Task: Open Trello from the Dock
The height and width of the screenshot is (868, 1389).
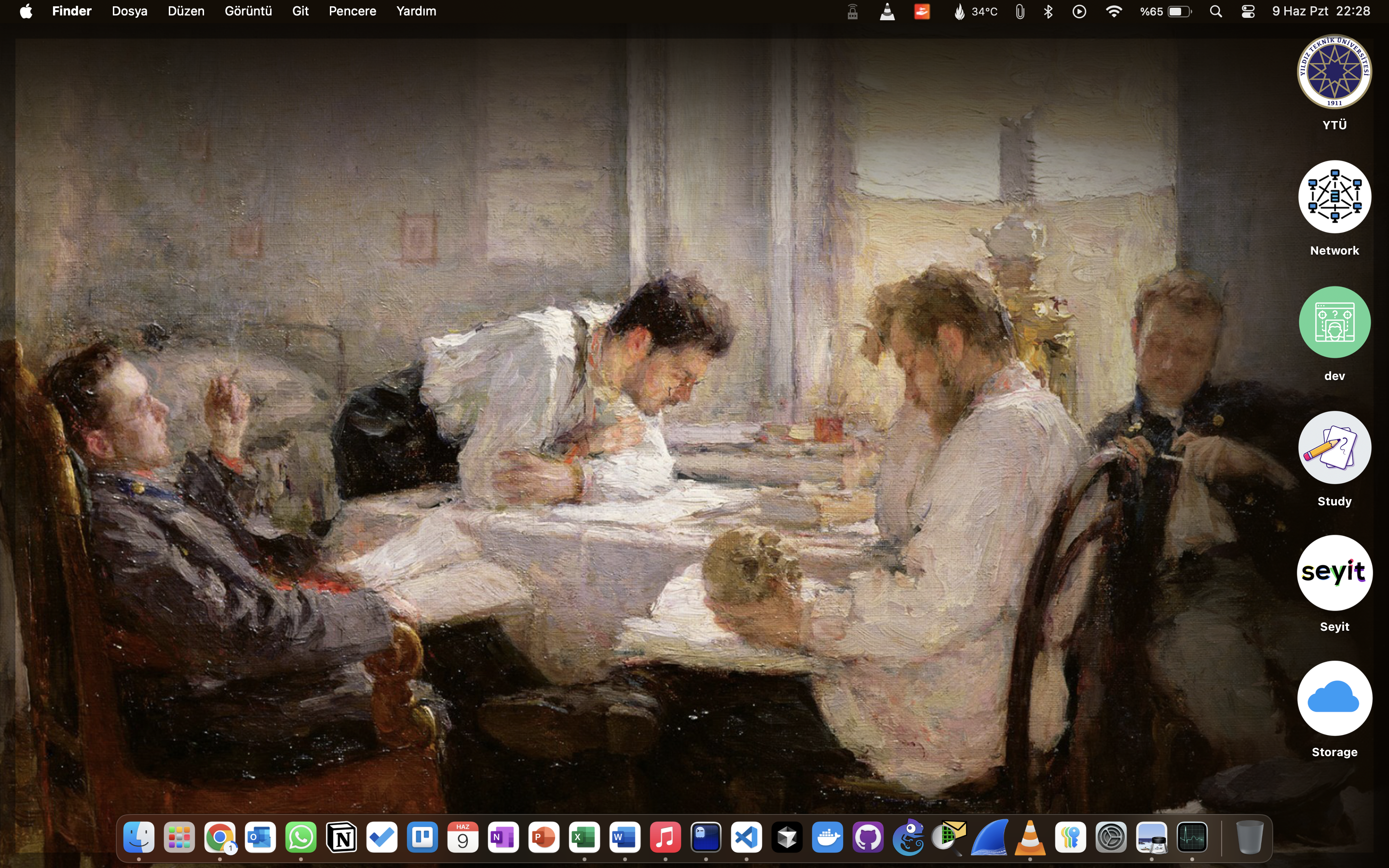Action: click(x=422, y=838)
